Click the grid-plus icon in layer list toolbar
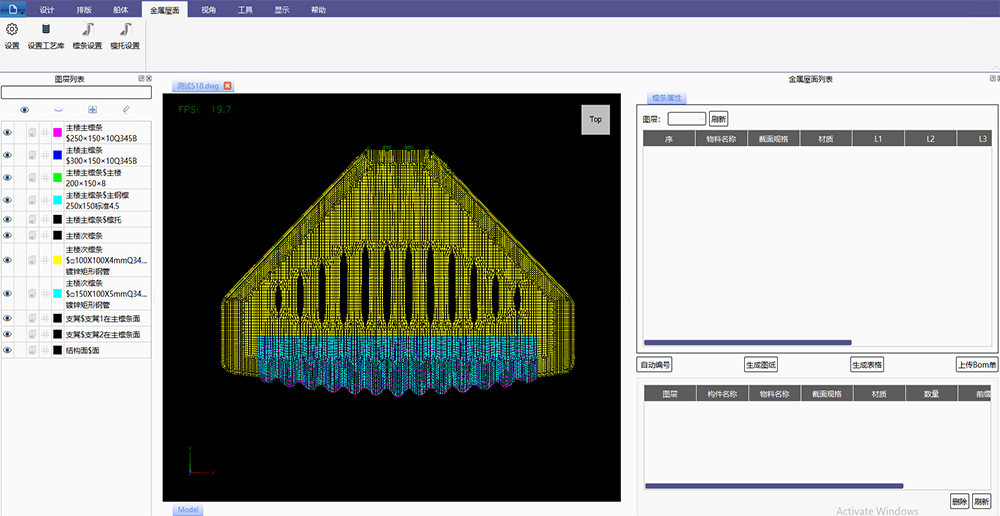 point(92,110)
